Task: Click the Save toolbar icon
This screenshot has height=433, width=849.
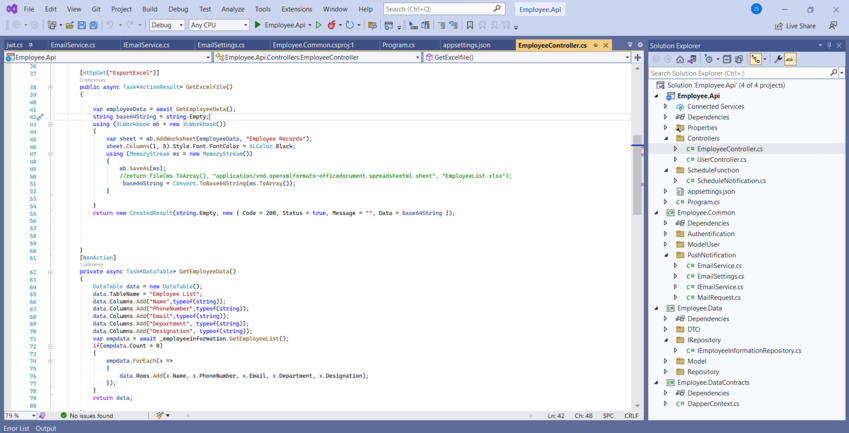Action: [x=82, y=25]
